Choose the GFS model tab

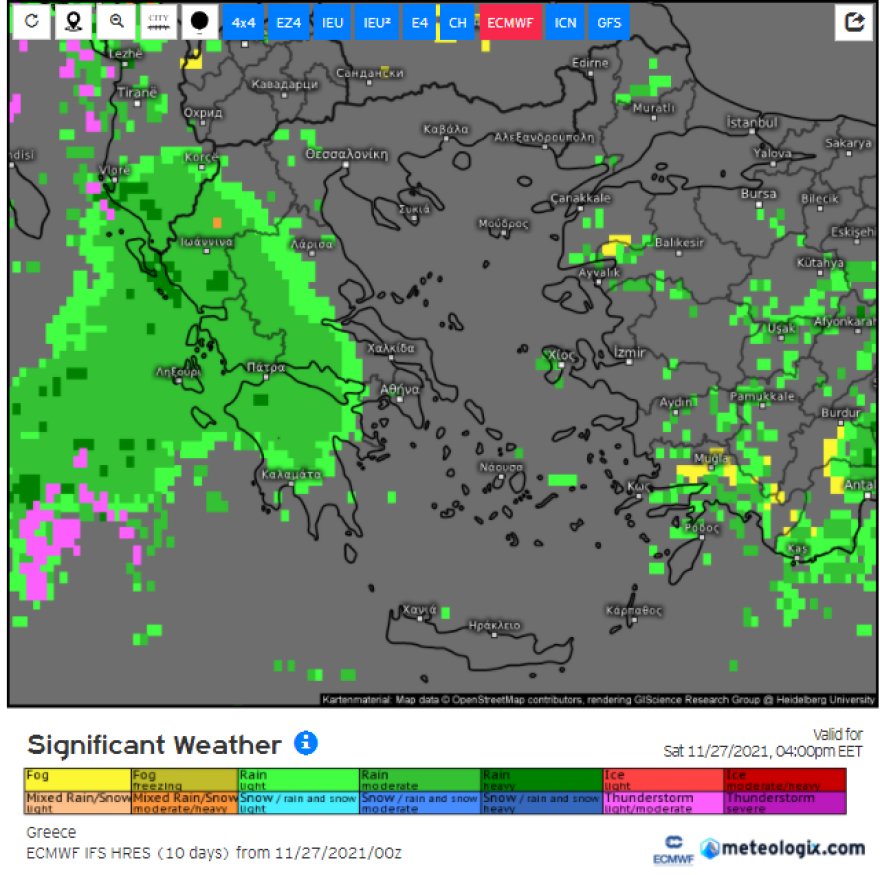609,22
